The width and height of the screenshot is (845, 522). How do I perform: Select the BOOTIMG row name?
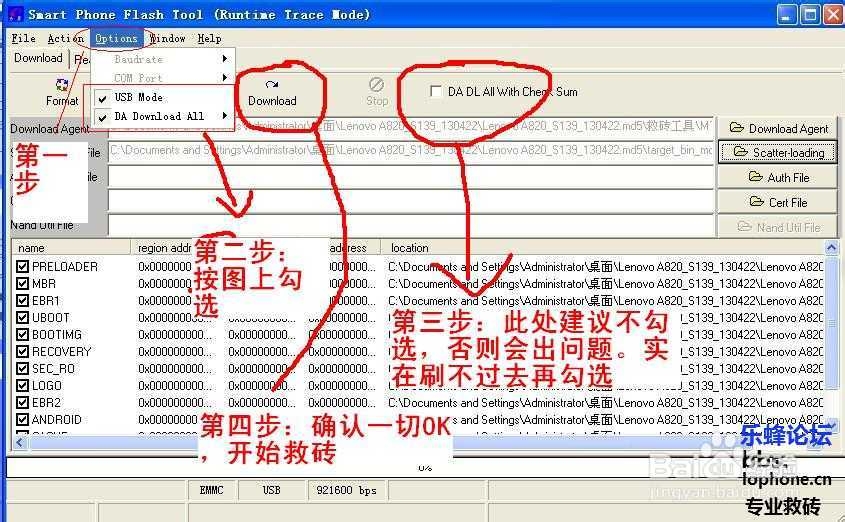click(57, 335)
